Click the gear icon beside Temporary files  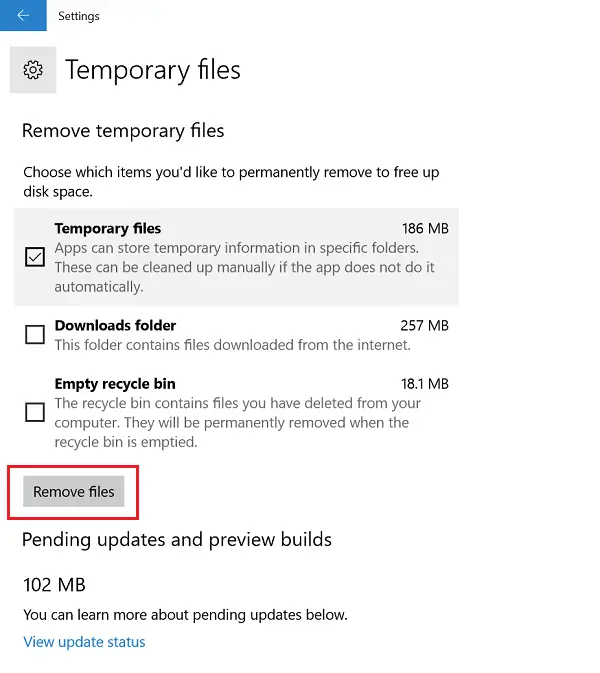(x=33, y=70)
